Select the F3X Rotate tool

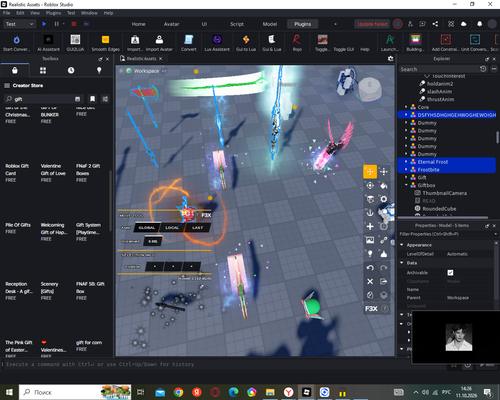pyautogui.click(x=370, y=185)
